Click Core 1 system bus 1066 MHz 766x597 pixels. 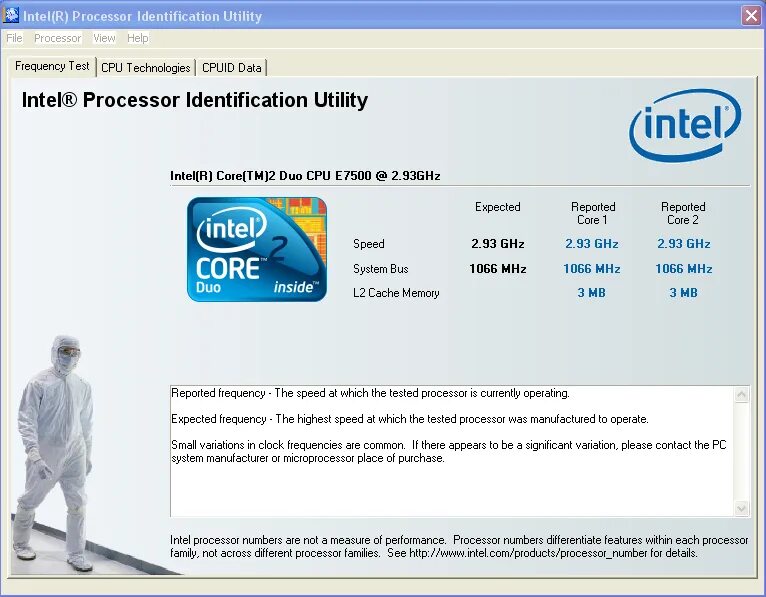coord(592,269)
